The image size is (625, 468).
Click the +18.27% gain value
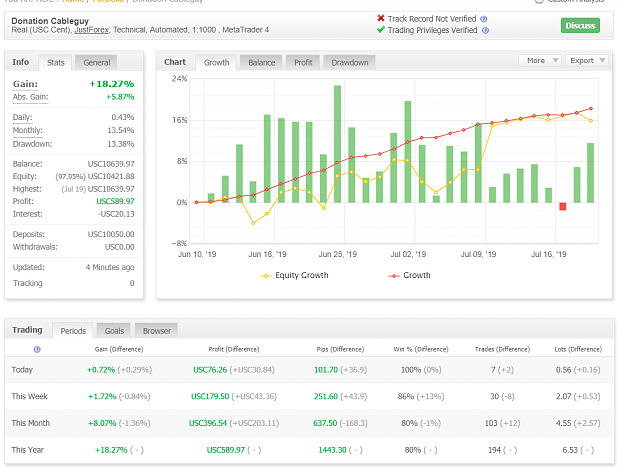tap(112, 84)
